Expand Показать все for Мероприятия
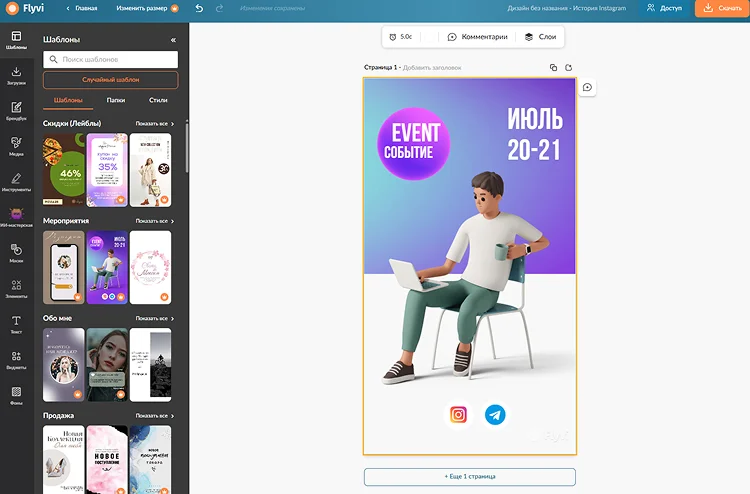This screenshot has height=494, width=750. (x=154, y=221)
